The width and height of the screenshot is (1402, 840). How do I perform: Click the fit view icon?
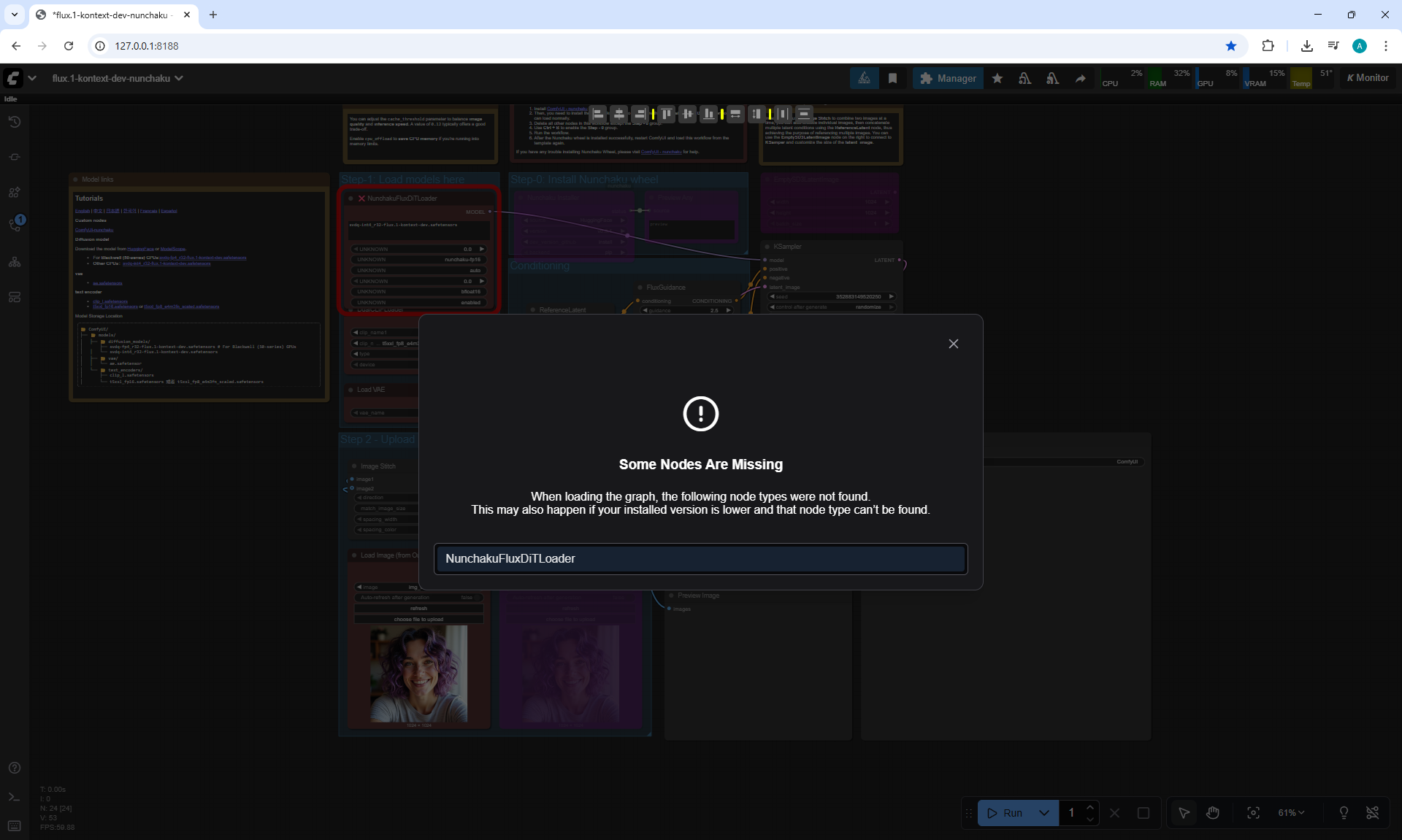(1253, 813)
